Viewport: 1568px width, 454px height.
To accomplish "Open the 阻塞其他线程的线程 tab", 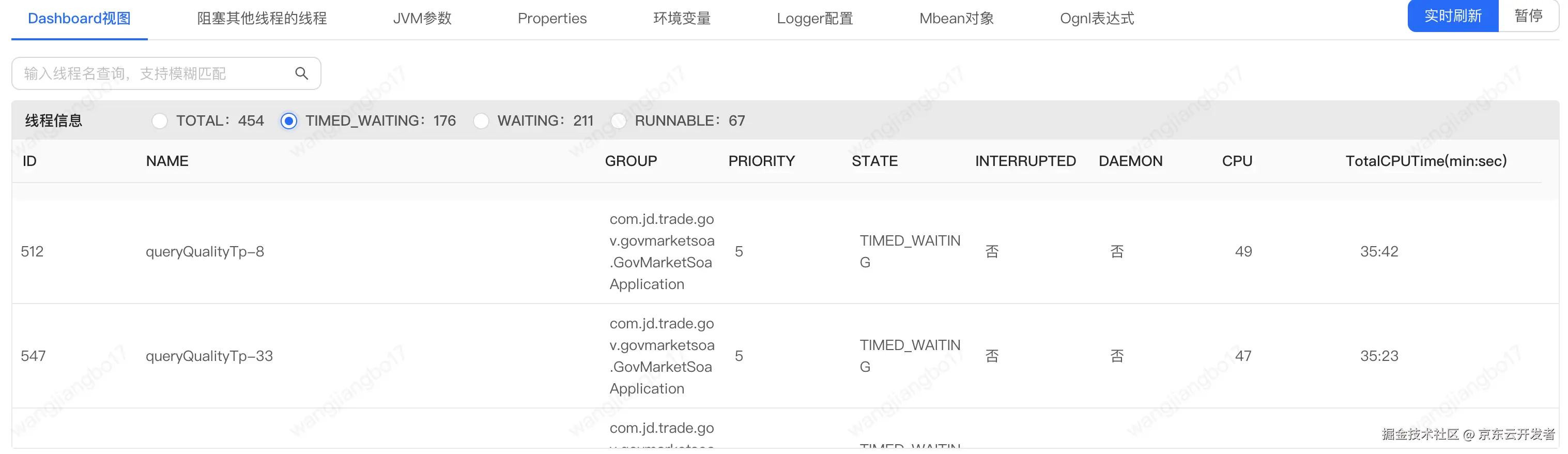I will [x=262, y=18].
